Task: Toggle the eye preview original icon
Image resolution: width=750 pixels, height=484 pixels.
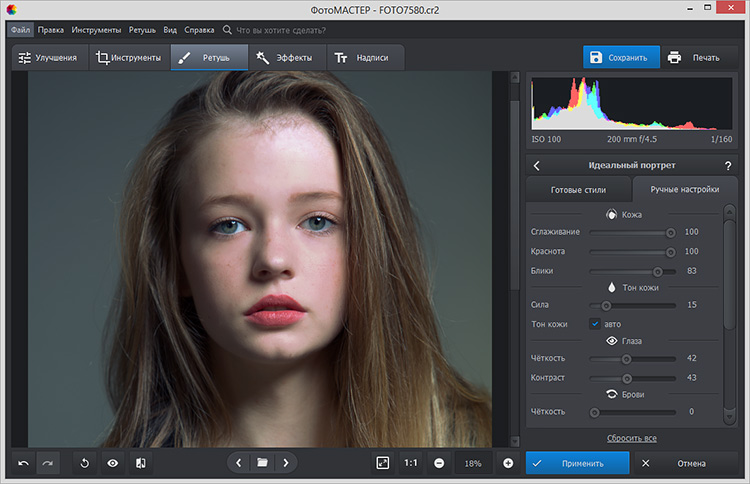Action: pos(113,463)
